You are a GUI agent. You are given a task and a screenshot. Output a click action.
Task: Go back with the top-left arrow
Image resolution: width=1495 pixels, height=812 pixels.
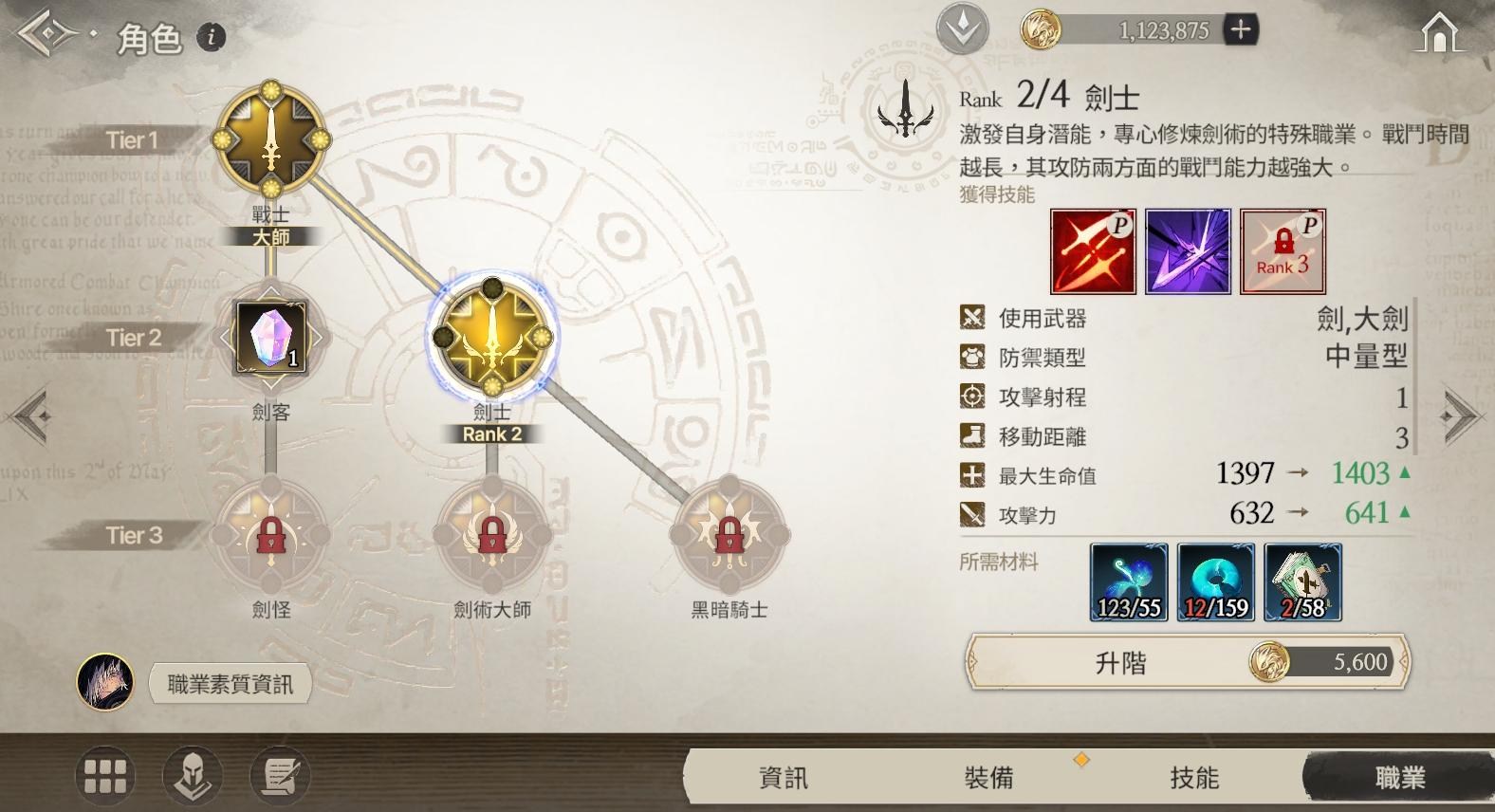(x=46, y=36)
